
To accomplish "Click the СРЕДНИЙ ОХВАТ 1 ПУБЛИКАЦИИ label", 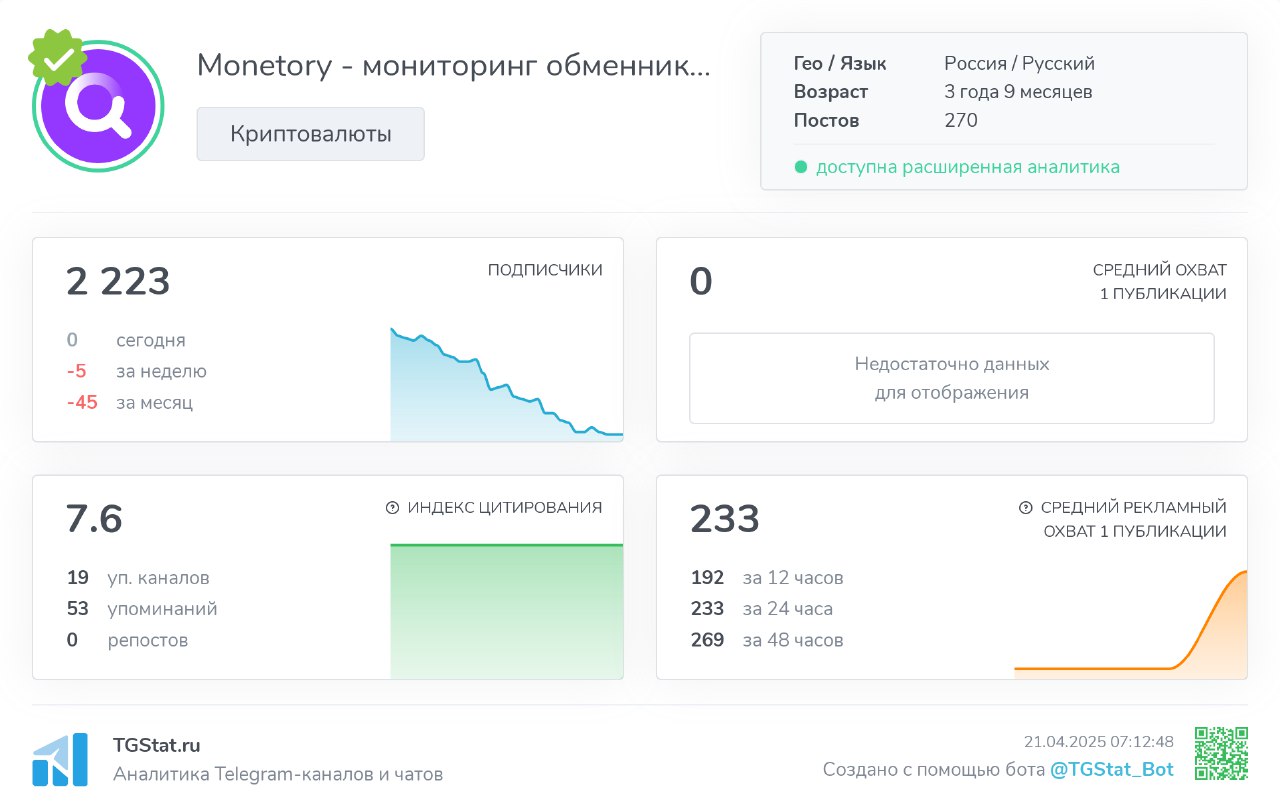I will click(x=1160, y=282).
